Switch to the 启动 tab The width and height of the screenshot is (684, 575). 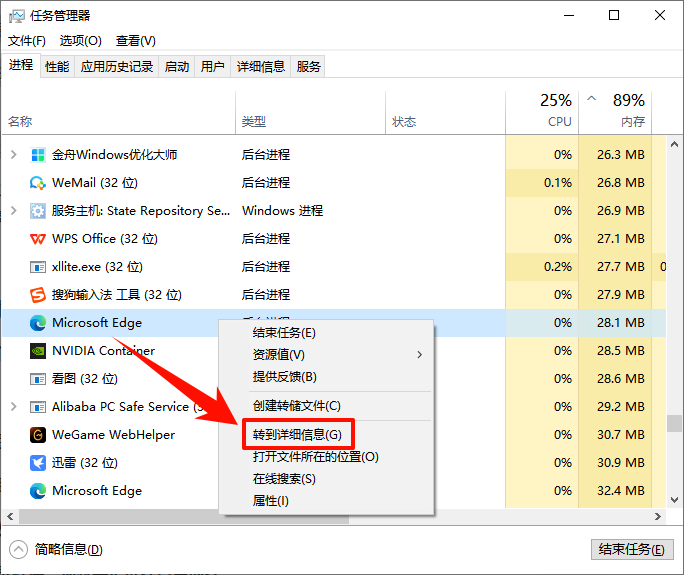(x=177, y=67)
